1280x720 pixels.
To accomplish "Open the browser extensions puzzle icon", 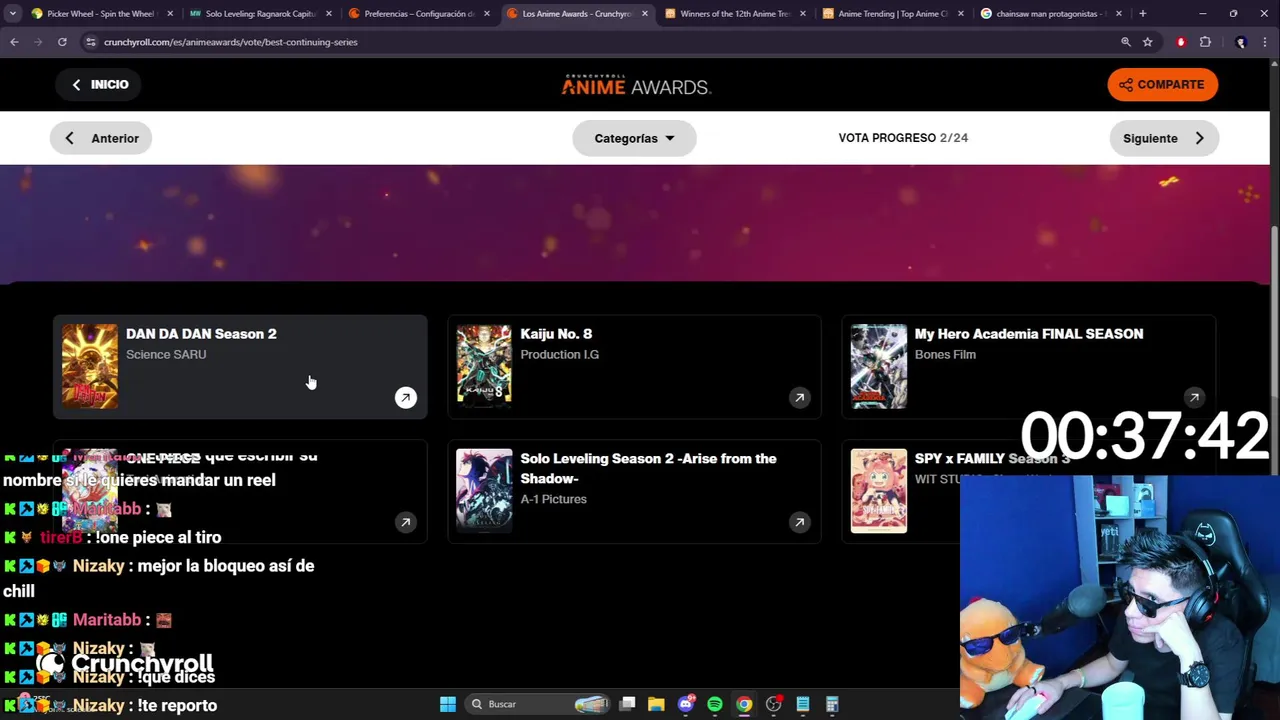I will (x=1205, y=42).
